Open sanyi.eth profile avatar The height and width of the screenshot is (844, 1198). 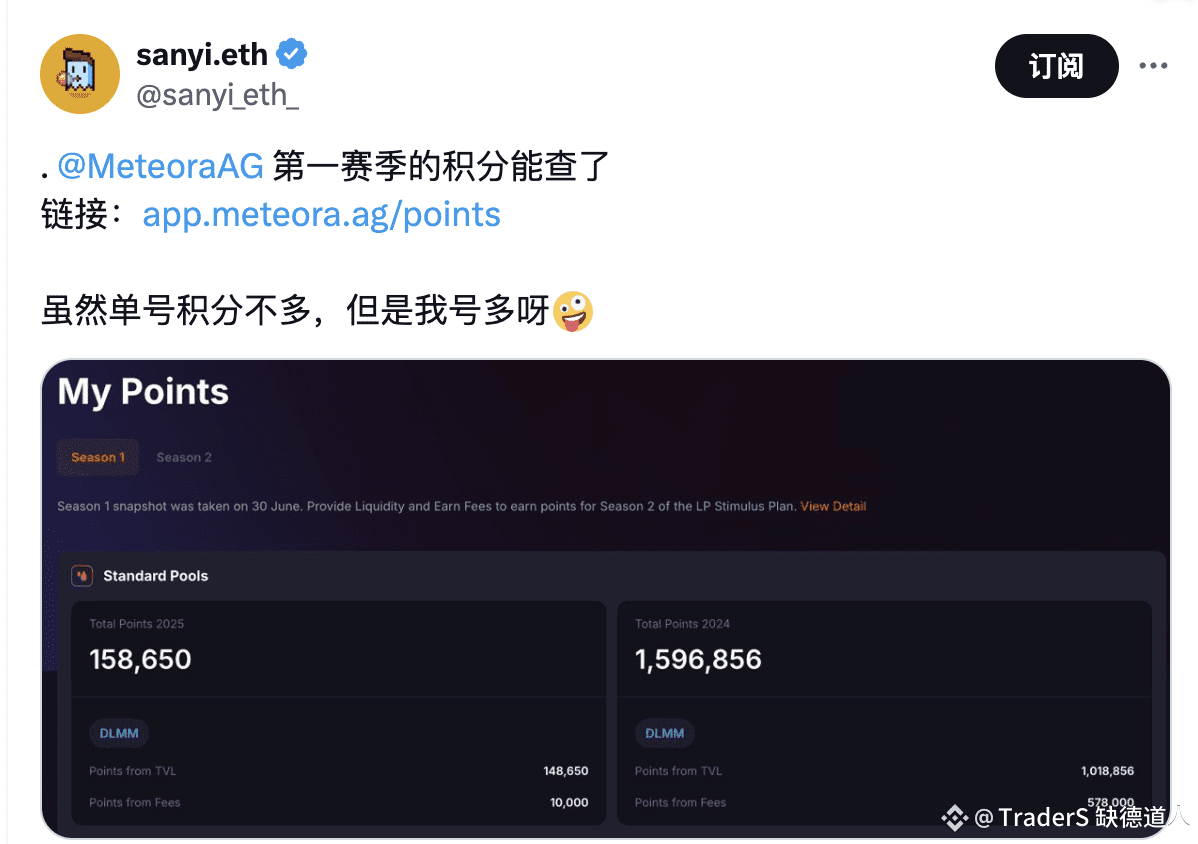point(79,74)
